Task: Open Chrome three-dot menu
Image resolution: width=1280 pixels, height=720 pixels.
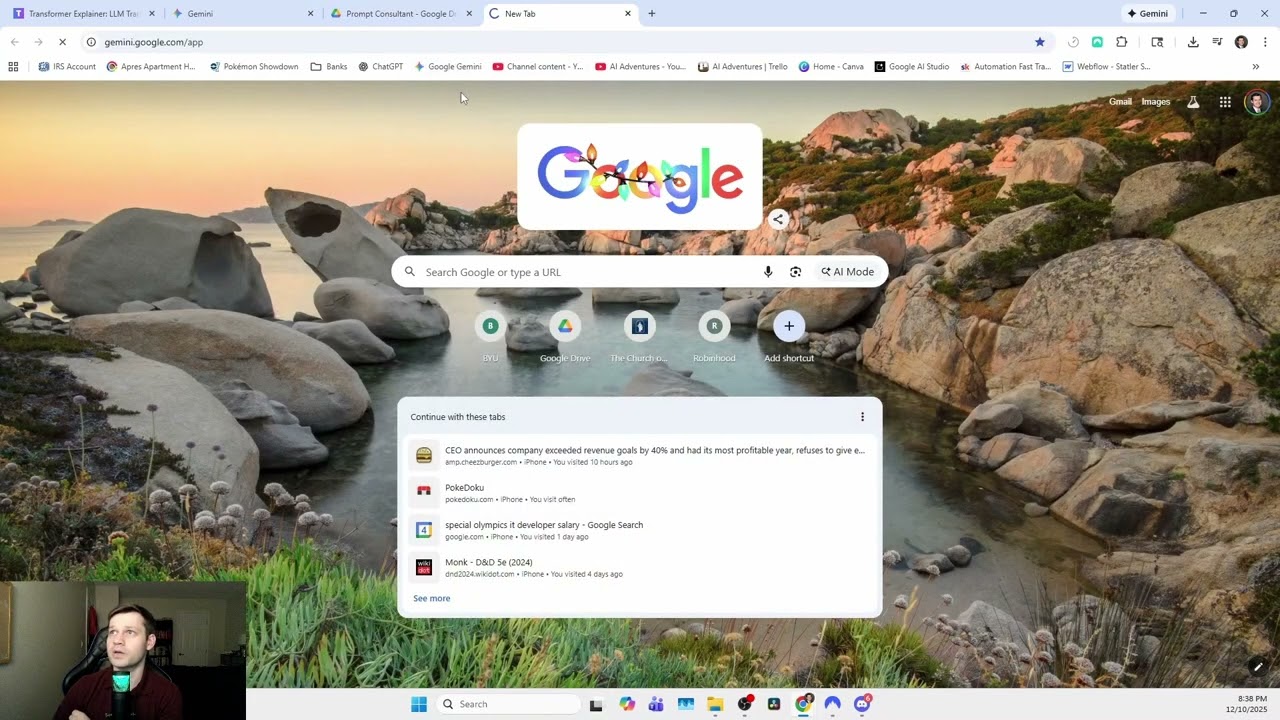Action: click(1265, 42)
